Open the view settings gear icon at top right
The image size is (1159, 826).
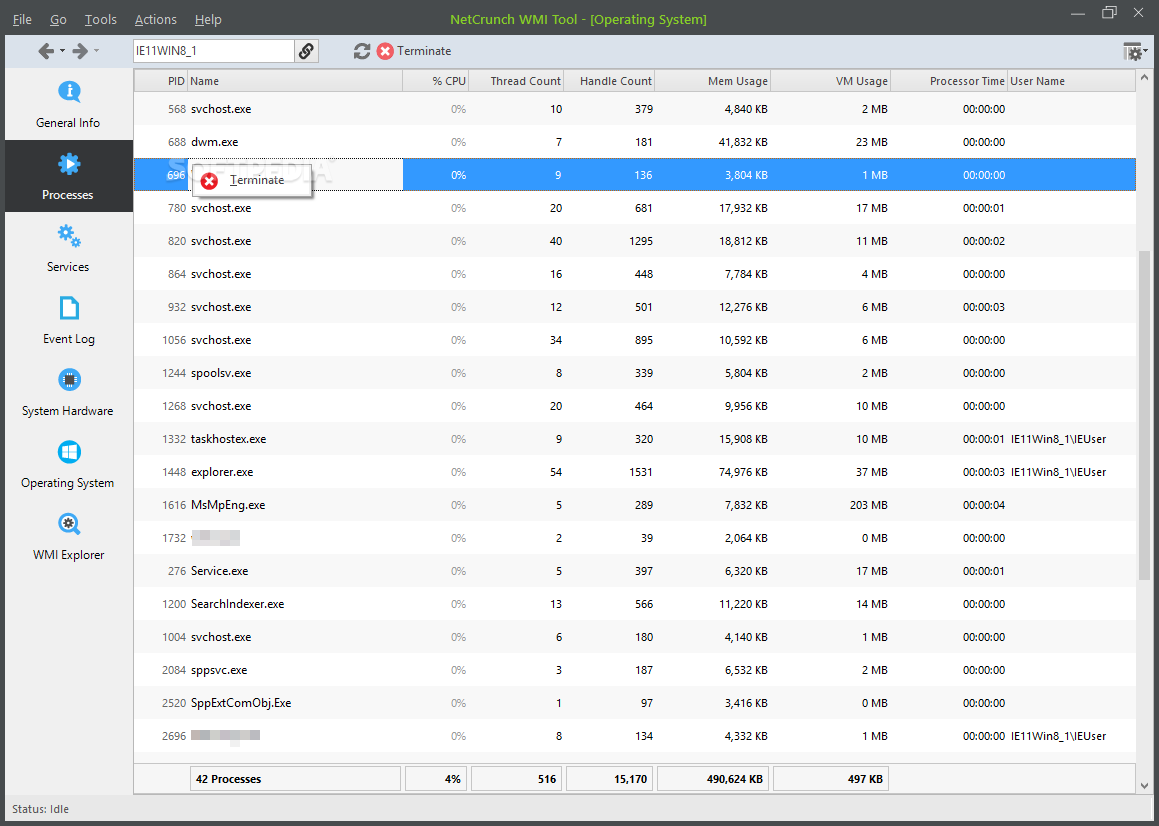(1133, 52)
